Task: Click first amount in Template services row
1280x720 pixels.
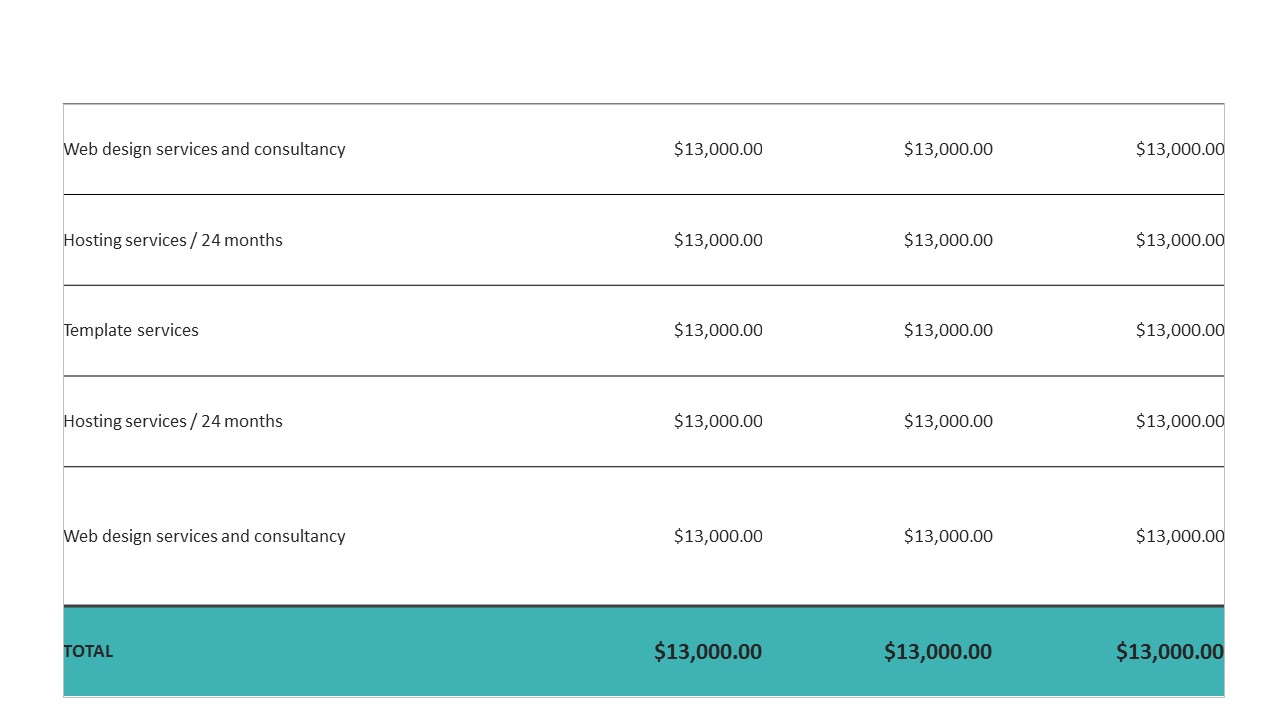Action: click(718, 331)
